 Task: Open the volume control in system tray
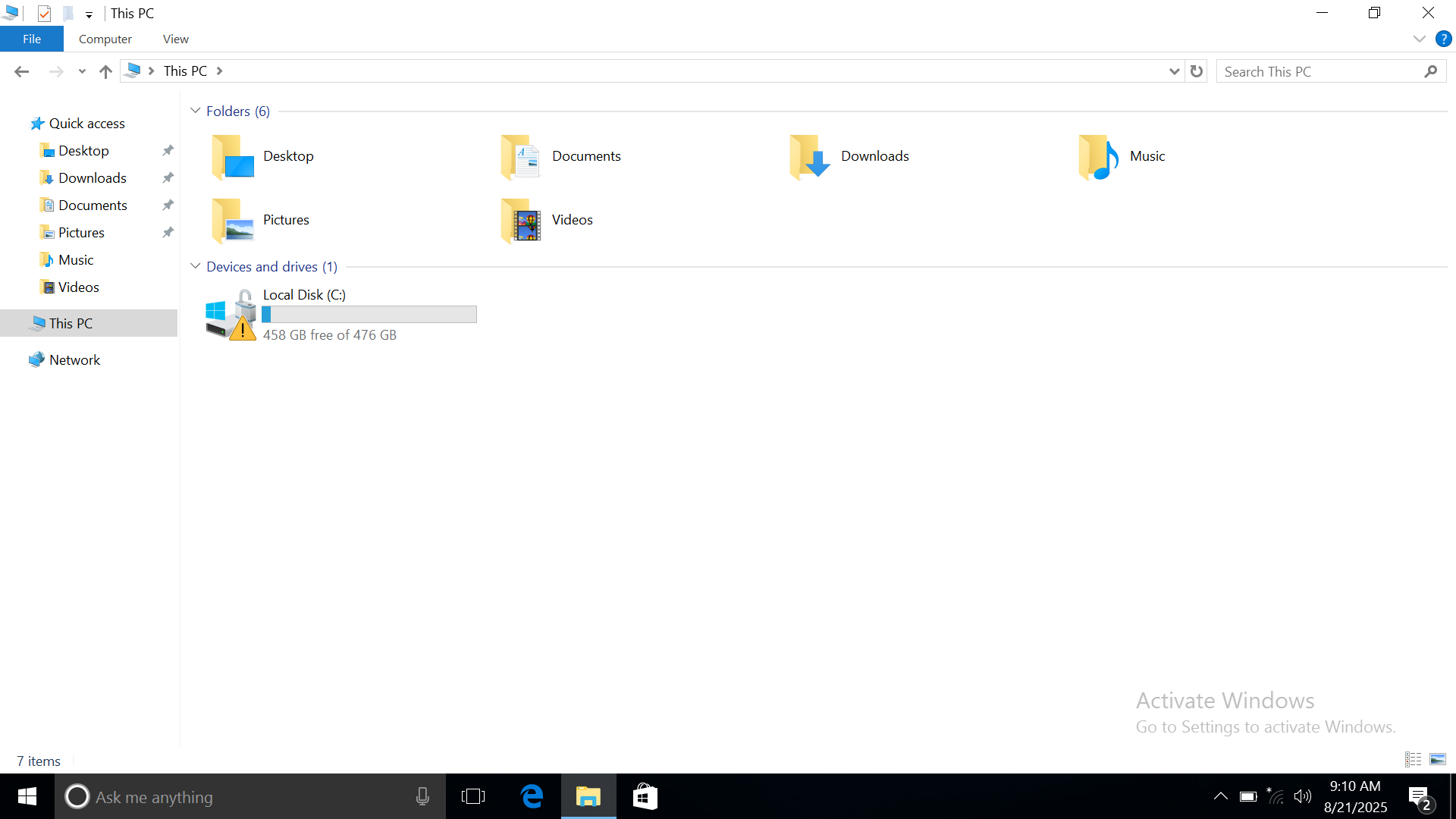pos(1303,796)
